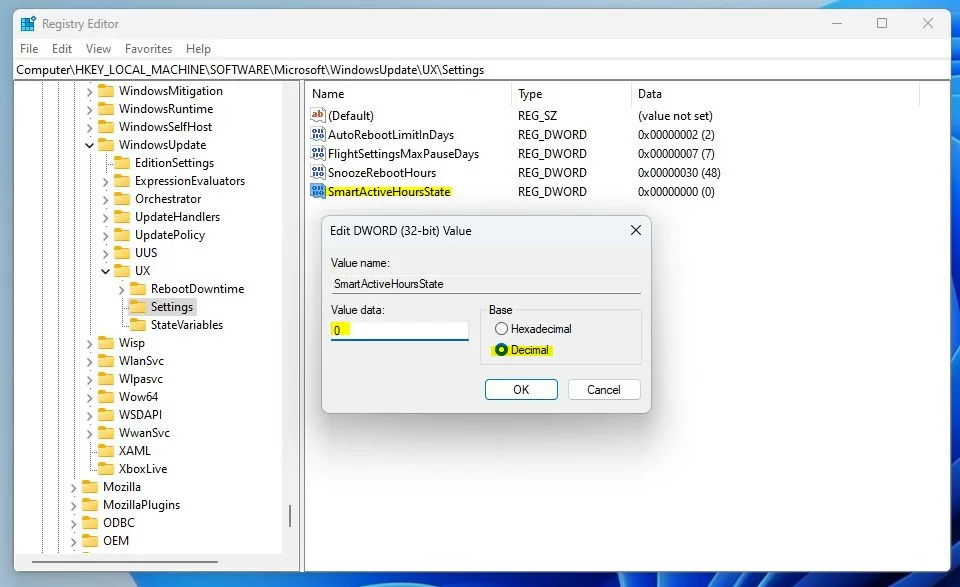
Task: Collapse the WindowsUpdate tree node
Action: coord(89,145)
